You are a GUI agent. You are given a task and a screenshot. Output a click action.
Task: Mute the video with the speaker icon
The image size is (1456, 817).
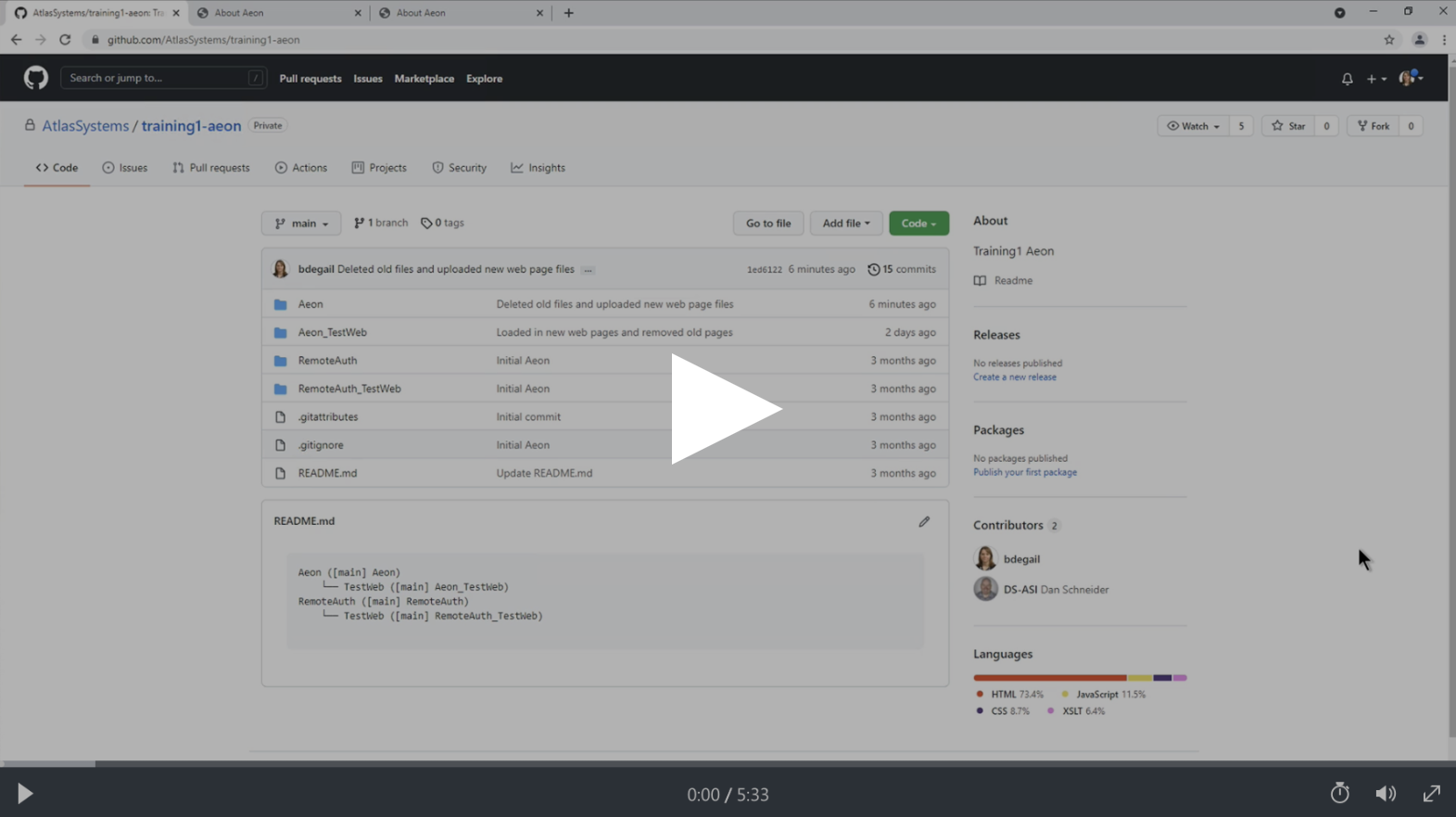tap(1386, 793)
